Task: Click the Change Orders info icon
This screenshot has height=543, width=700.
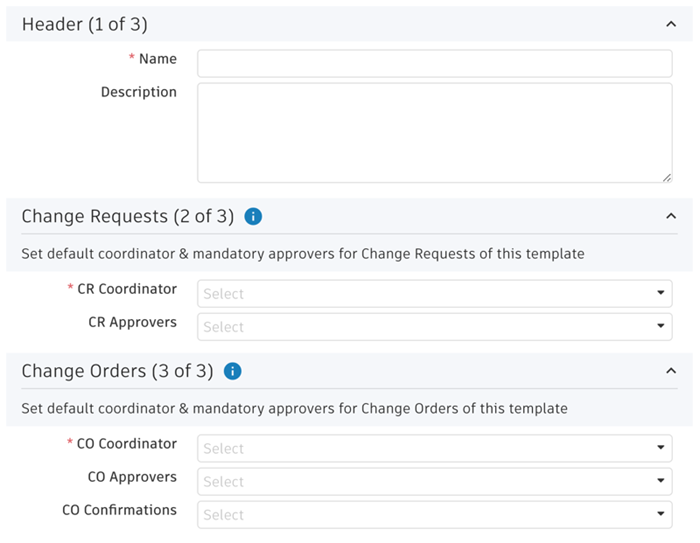Action: point(233,371)
